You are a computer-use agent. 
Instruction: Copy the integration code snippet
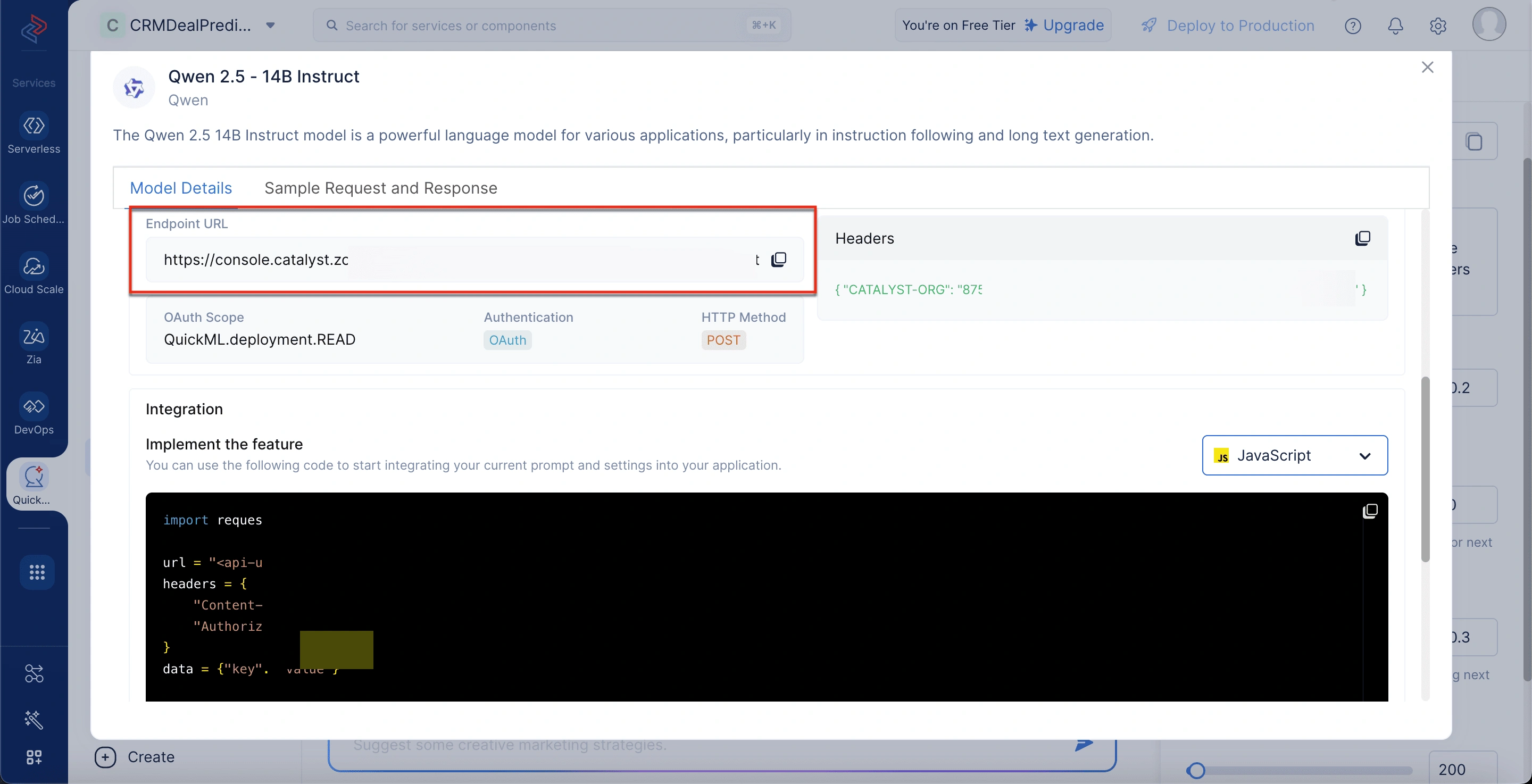coord(1370,511)
